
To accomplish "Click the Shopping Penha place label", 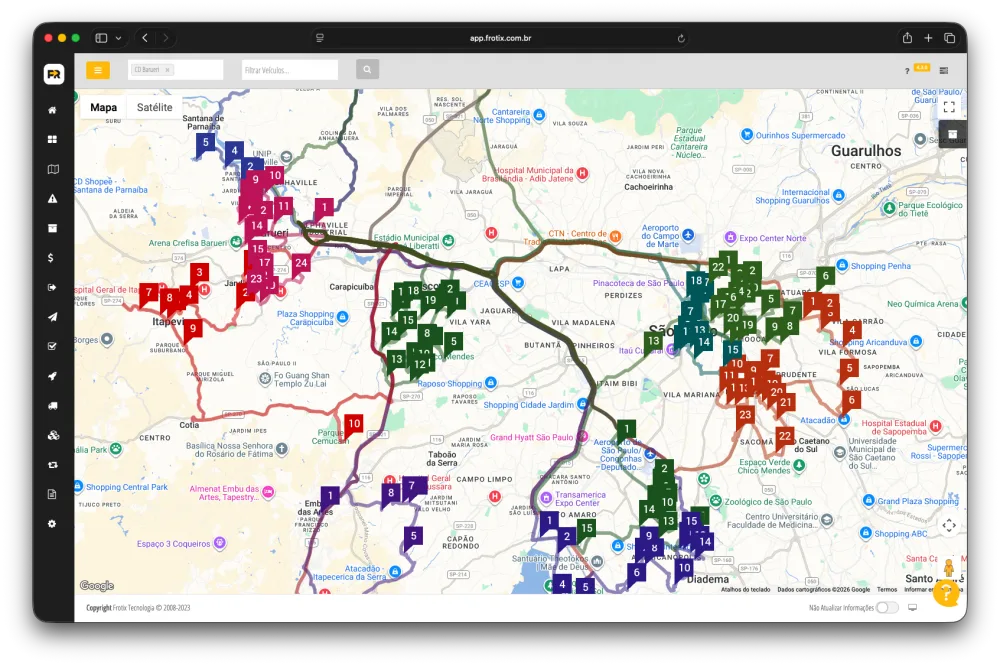I will pyautogui.click(x=880, y=266).
